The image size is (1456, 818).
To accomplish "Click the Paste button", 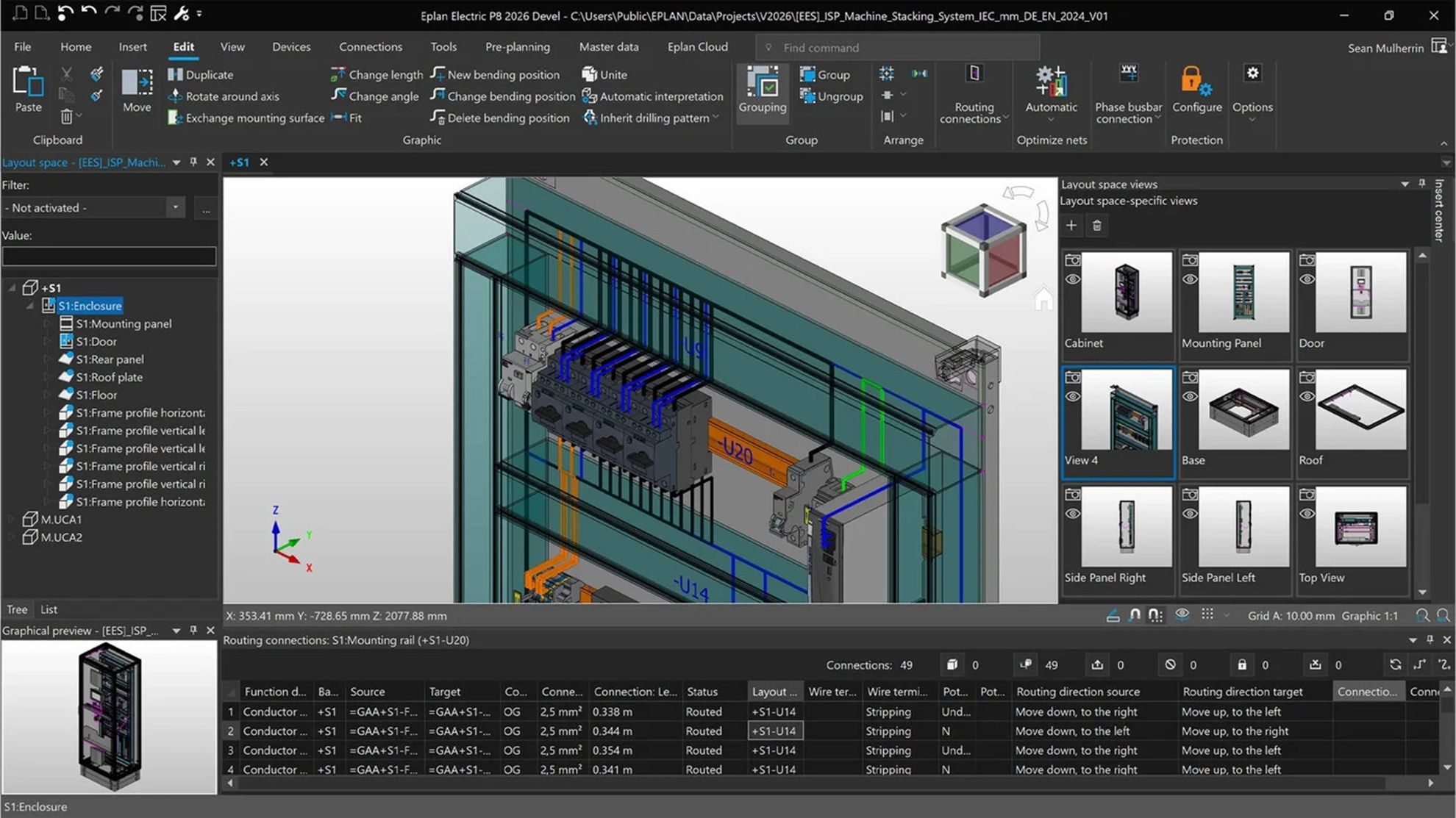I will 27,92.
